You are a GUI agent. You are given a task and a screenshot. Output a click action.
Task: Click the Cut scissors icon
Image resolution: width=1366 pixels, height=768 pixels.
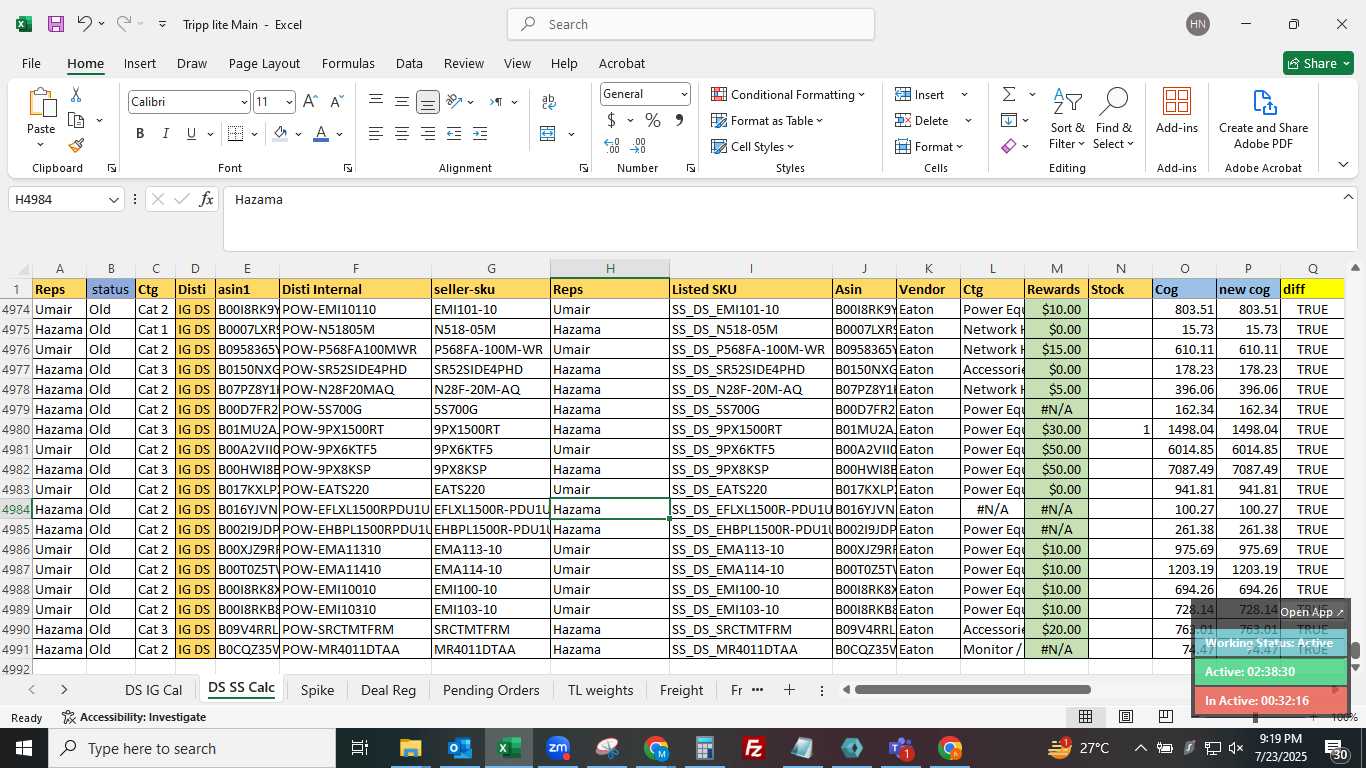[75, 95]
